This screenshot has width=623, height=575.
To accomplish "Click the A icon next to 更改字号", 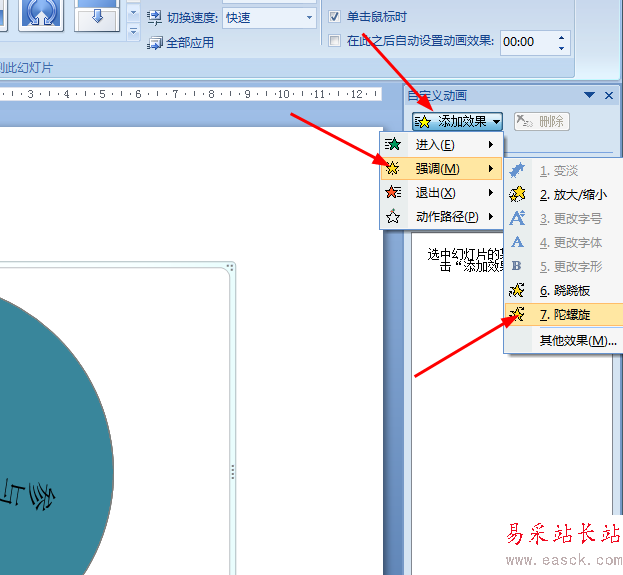I will [x=517, y=218].
